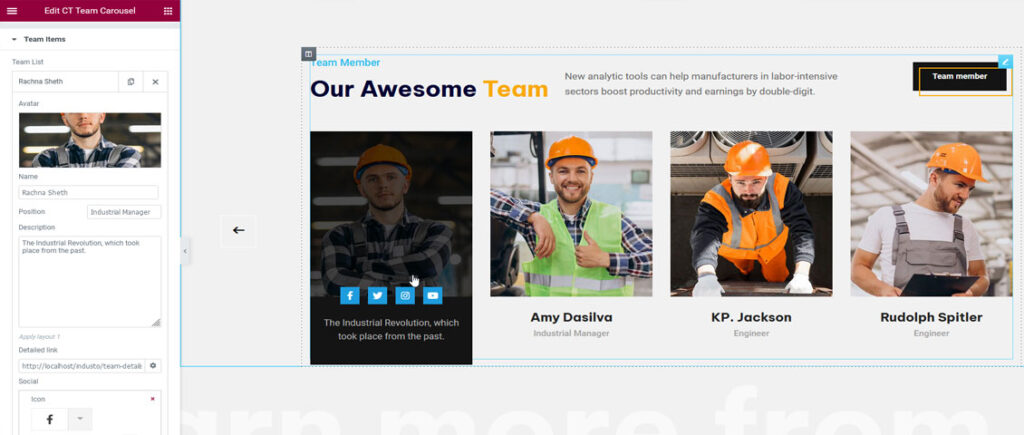Open the social icon picker dropdown
This screenshot has height=435, width=1024.
click(78, 419)
